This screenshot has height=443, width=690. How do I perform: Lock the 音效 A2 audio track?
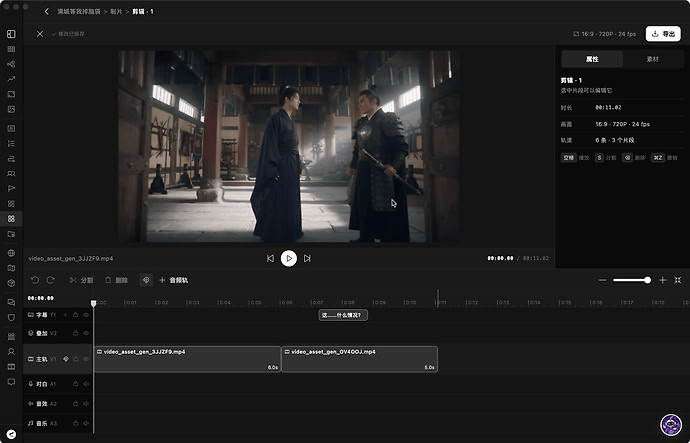click(76, 403)
